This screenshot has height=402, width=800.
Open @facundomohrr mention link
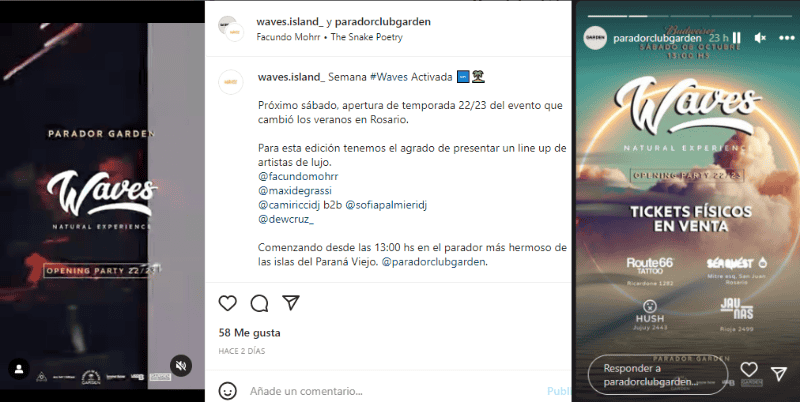pyautogui.click(x=298, y=177)
